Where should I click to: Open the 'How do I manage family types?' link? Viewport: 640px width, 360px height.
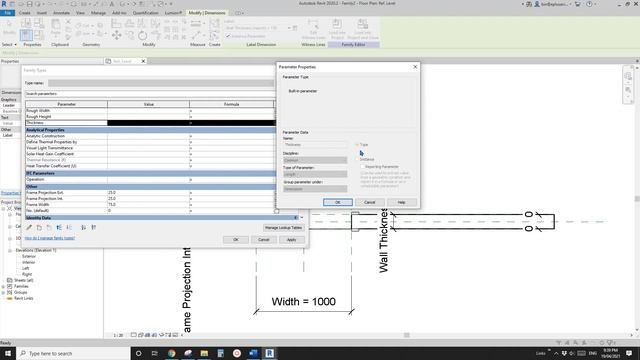pyautogui.click(x=49, y=238)
